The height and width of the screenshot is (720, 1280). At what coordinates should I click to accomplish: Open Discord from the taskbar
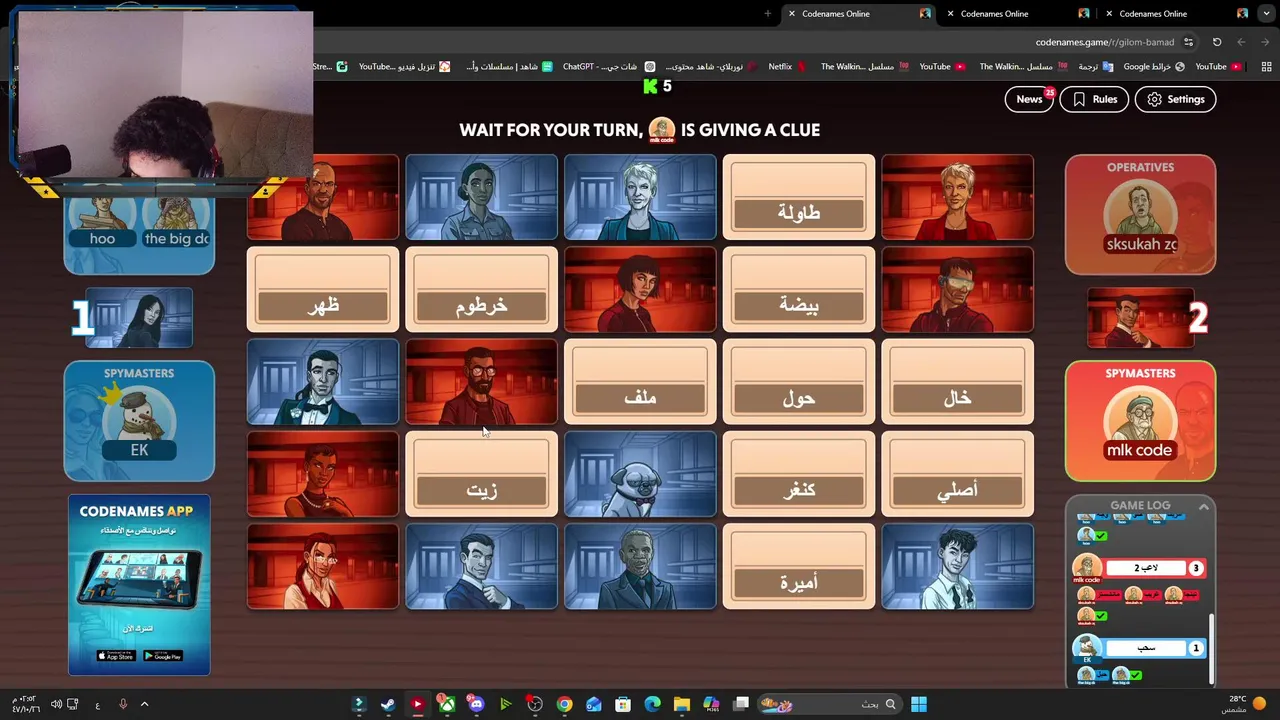476,704
